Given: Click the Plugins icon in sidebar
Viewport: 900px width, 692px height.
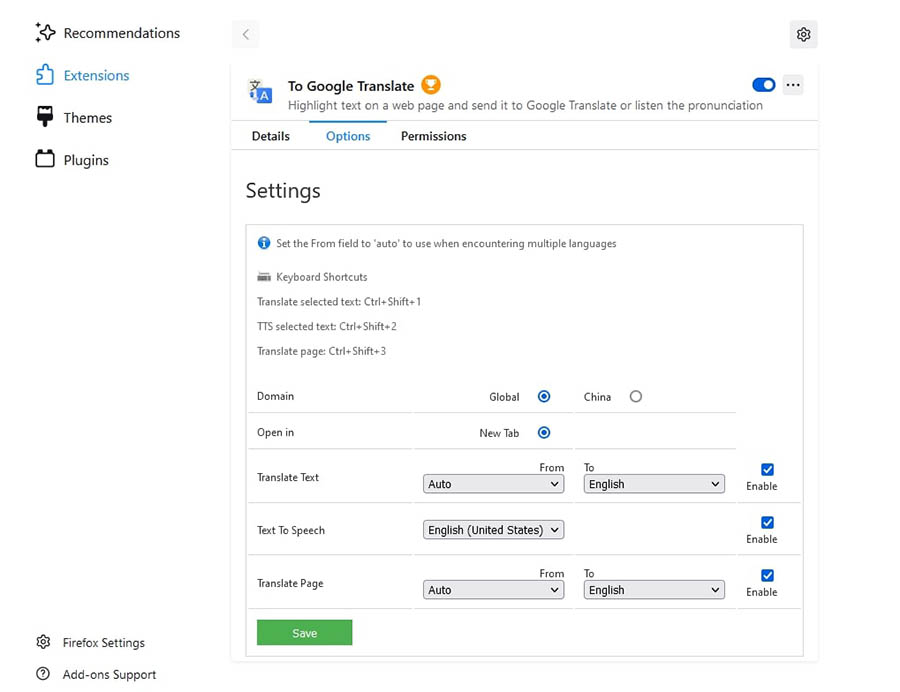Looking at the screenshot, I should pyautogui.click(x=45, y=159).
